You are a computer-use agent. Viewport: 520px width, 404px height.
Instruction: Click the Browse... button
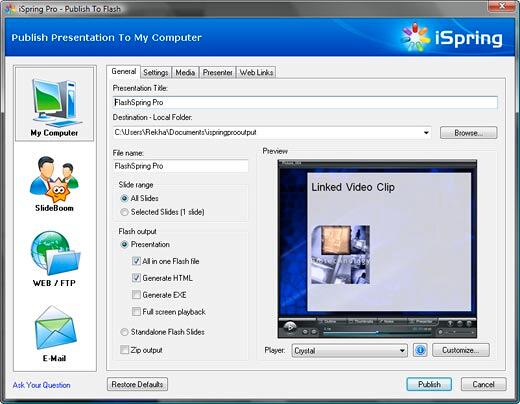(468, 133)
